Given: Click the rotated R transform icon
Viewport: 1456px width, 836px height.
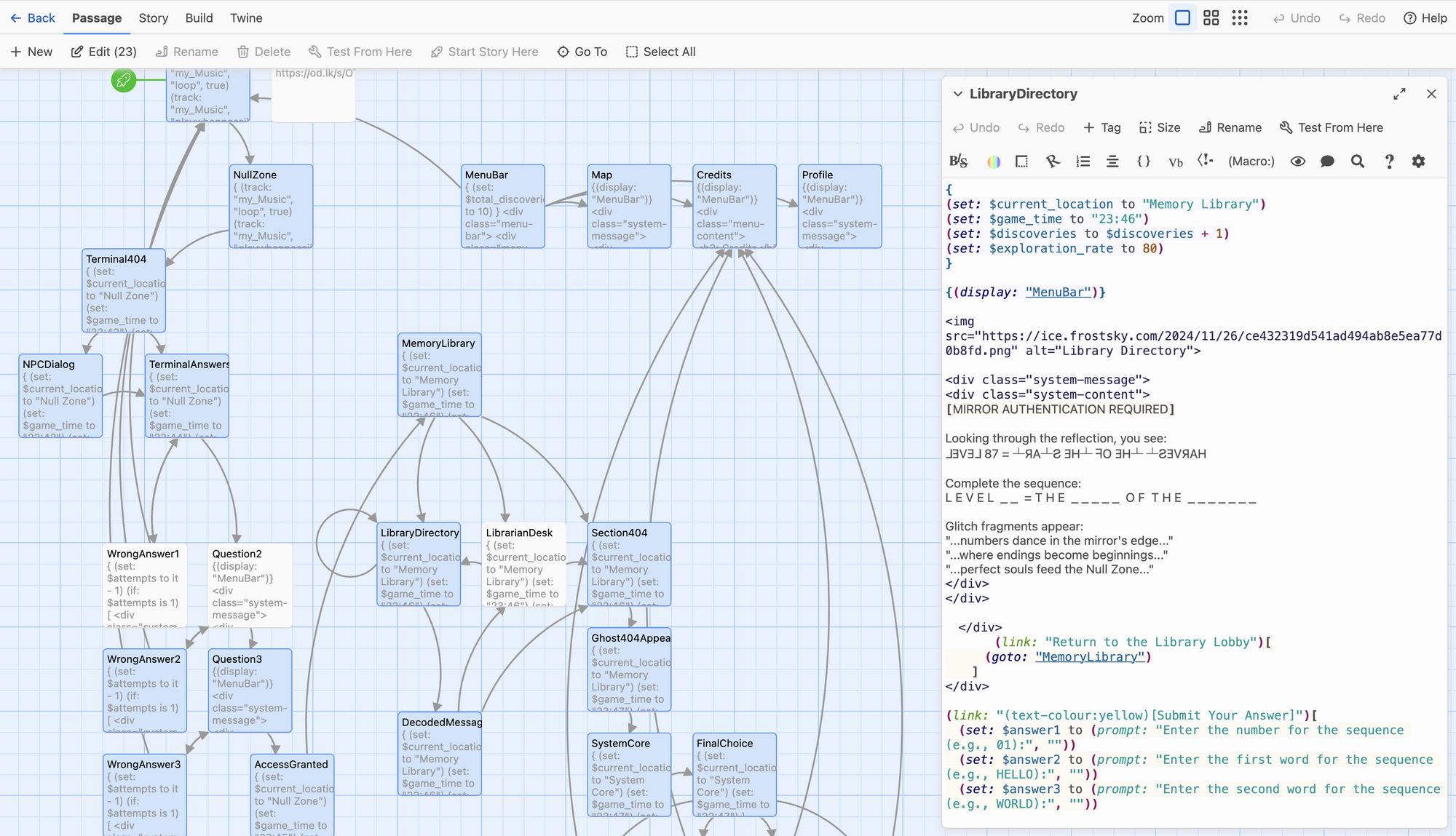Looking at the screenshot, I should click(1053, 162).
